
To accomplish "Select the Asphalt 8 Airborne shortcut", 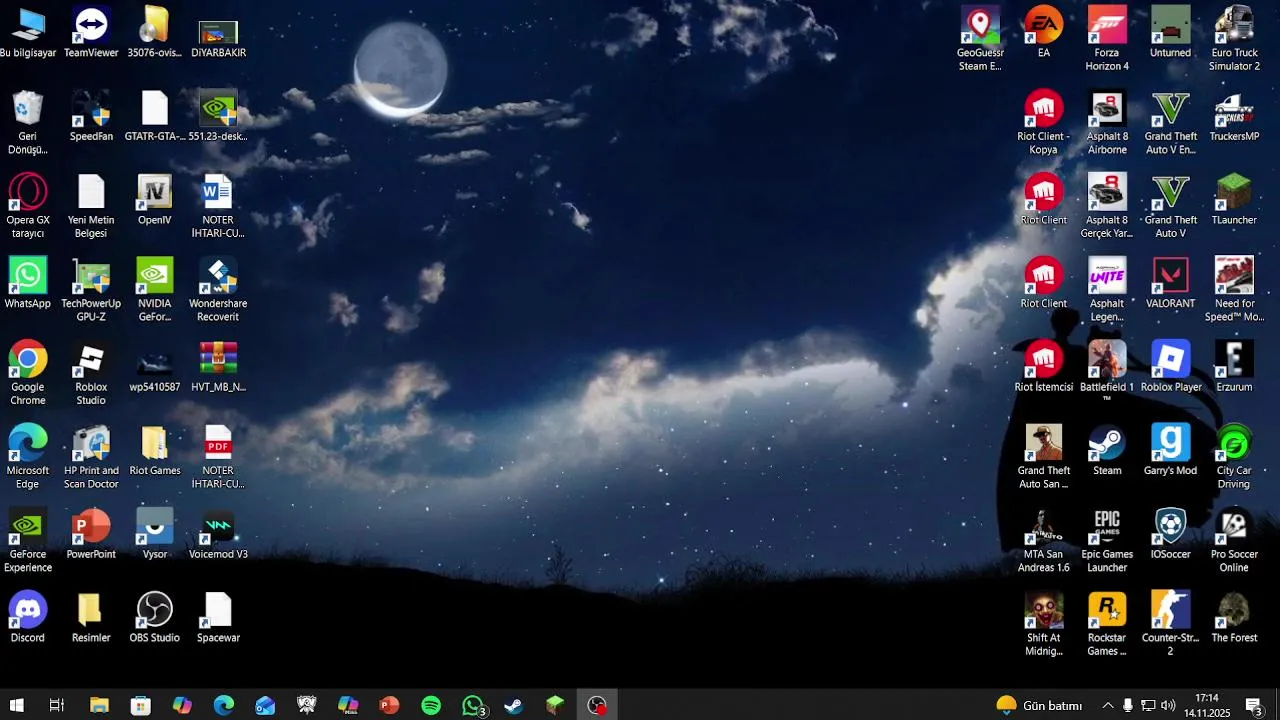I will click(x=1107, y=123).
